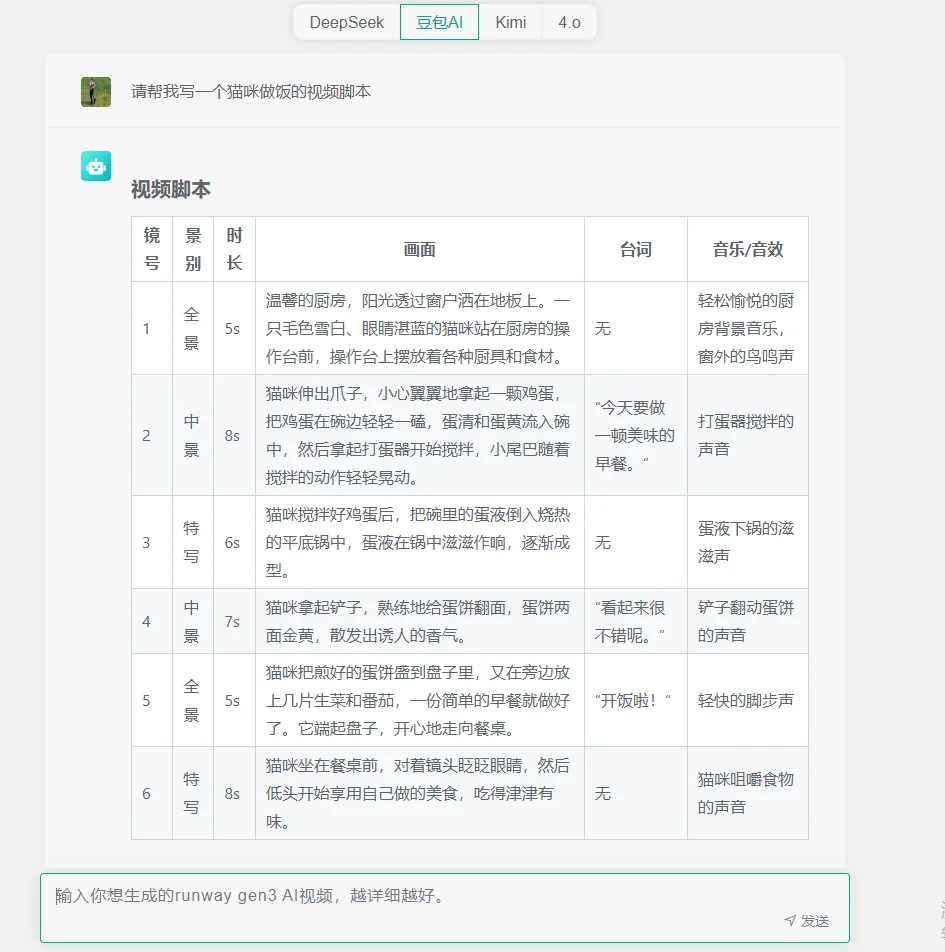Click the robot assistant avatar icon
Image resolution: width=945 pixels, height=952 pixels.
click(x=95, y=166)
